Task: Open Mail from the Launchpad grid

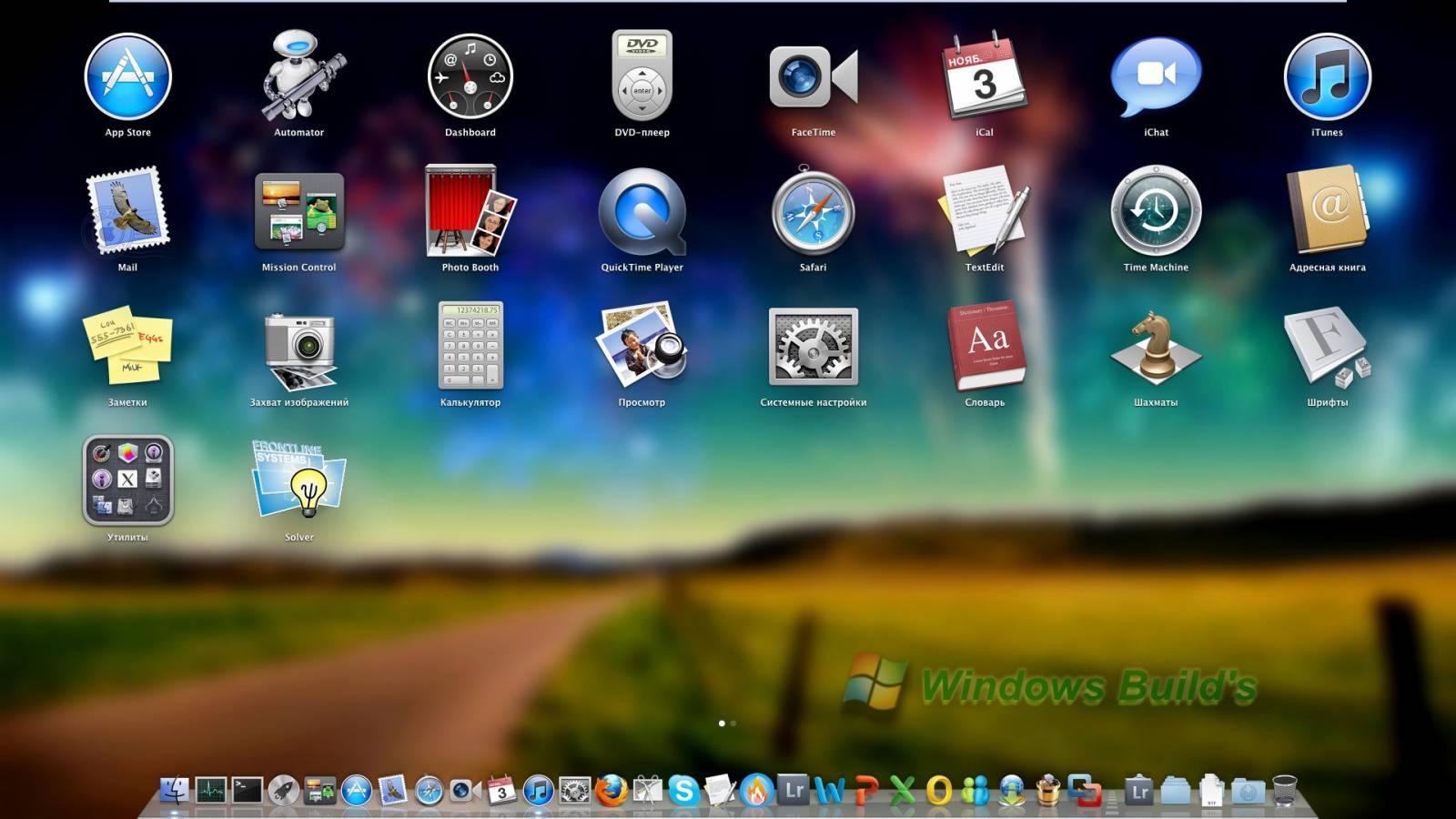Action: pyautogui.click(x=128, y=211)
